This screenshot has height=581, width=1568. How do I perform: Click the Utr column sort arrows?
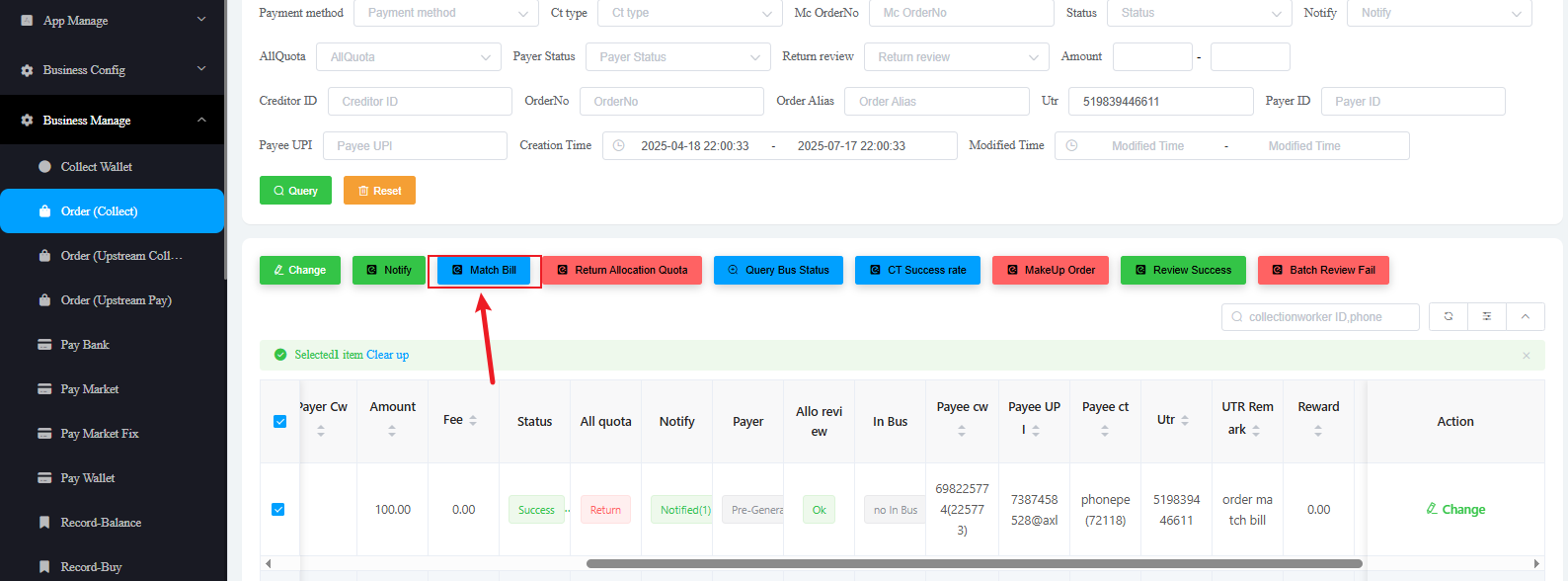(x=1185, y=421)
